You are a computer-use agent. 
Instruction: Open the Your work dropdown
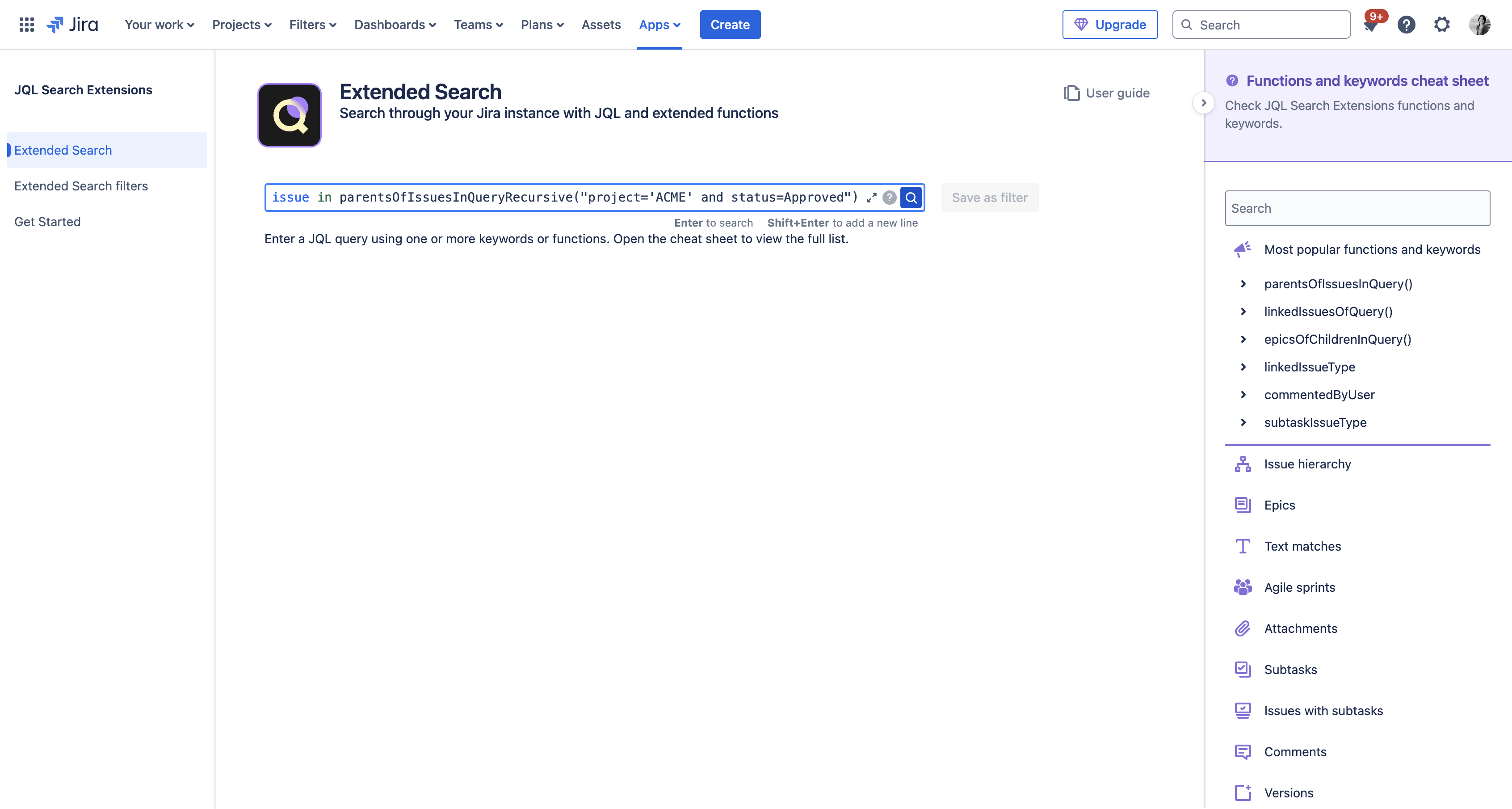[159, 25]
